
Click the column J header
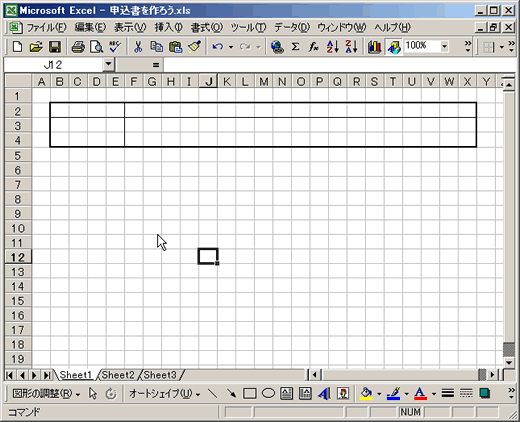[x=208, y=81]
